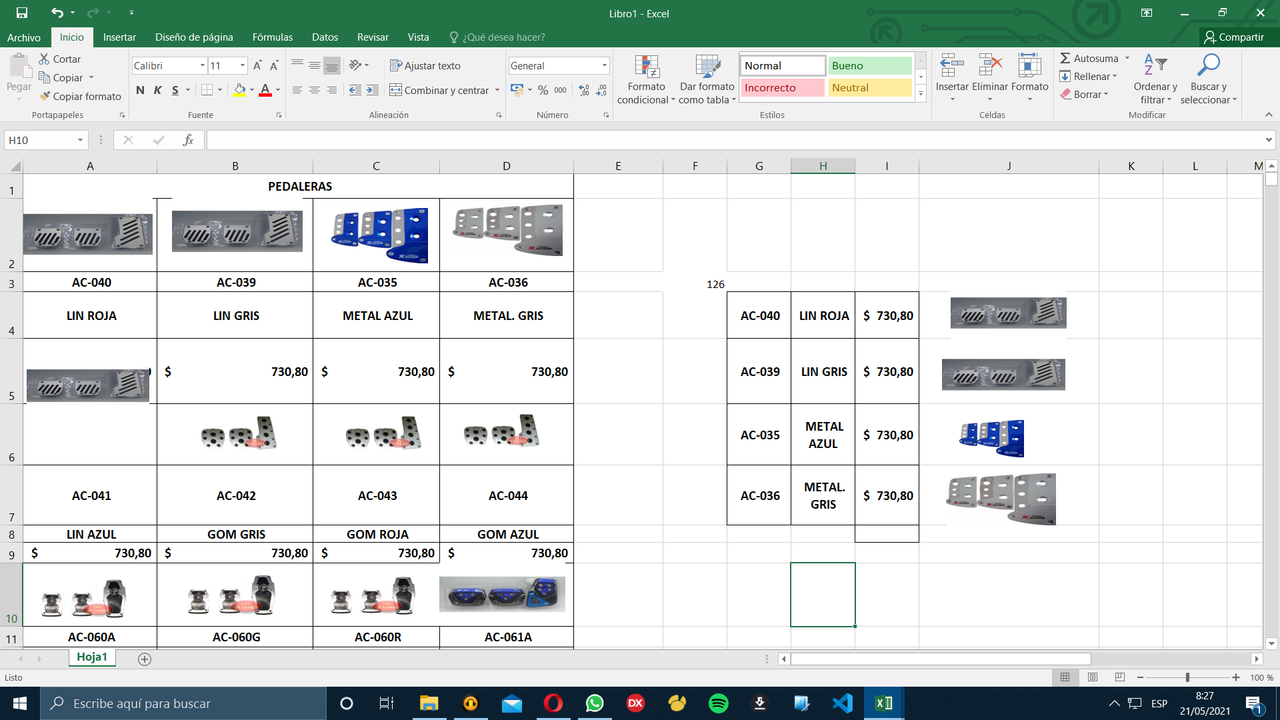The height and width of the screenshot is (720, 1280).
Task: Open the fill color dropdown arrow
Action: click(x=251, y=90)
